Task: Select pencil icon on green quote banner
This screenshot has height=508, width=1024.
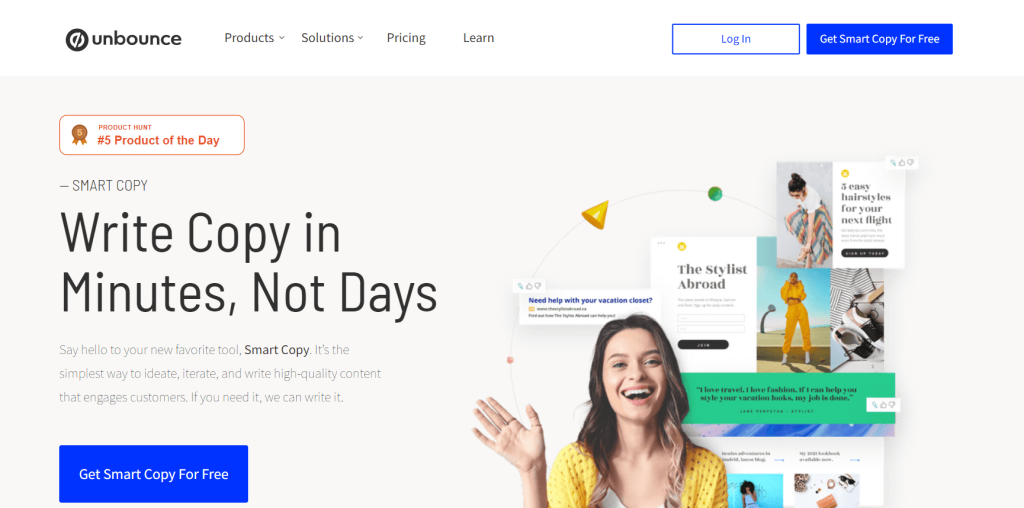Action: [874, 405]
